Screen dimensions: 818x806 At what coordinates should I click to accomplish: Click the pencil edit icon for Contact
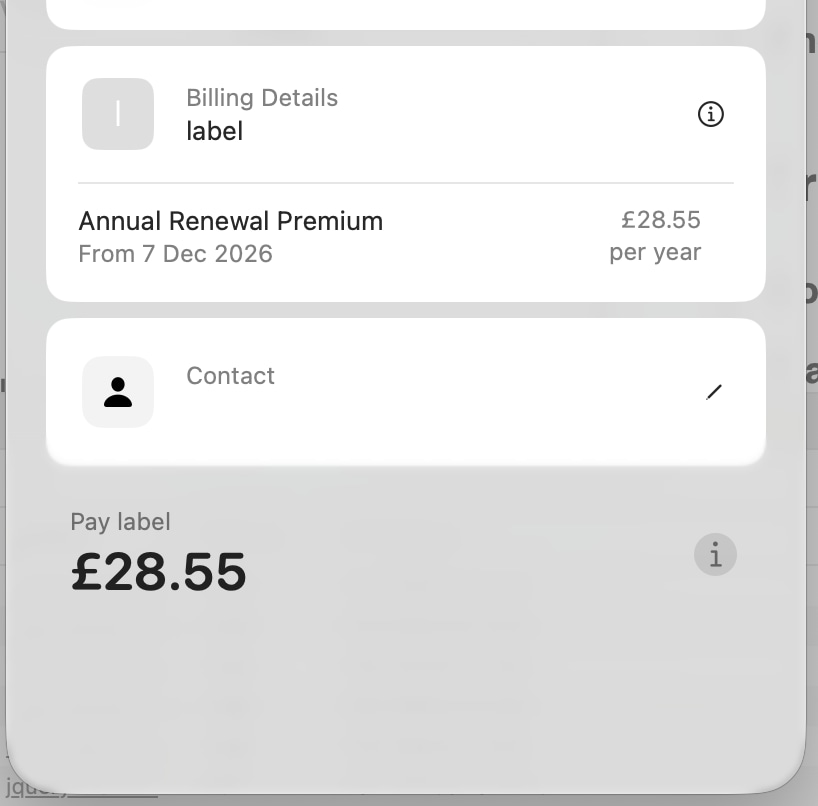[x=713, y=392]
